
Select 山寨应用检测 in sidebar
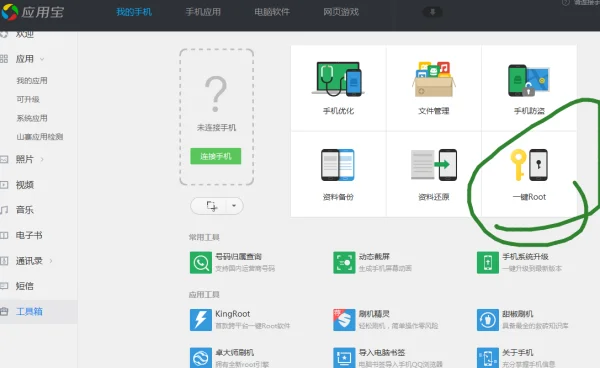coord(40,137)
